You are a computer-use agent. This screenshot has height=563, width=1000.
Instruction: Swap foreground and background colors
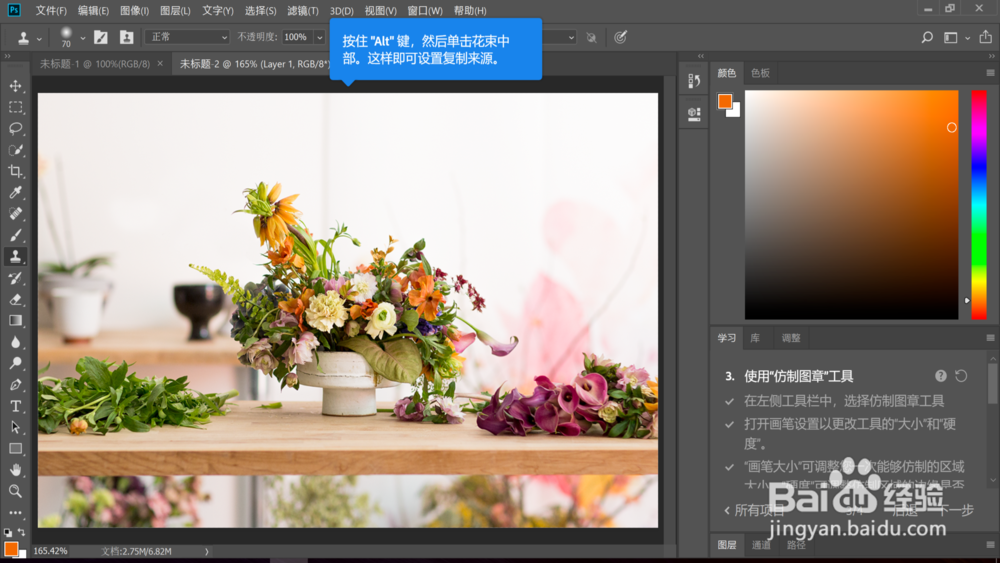(22, 532)
